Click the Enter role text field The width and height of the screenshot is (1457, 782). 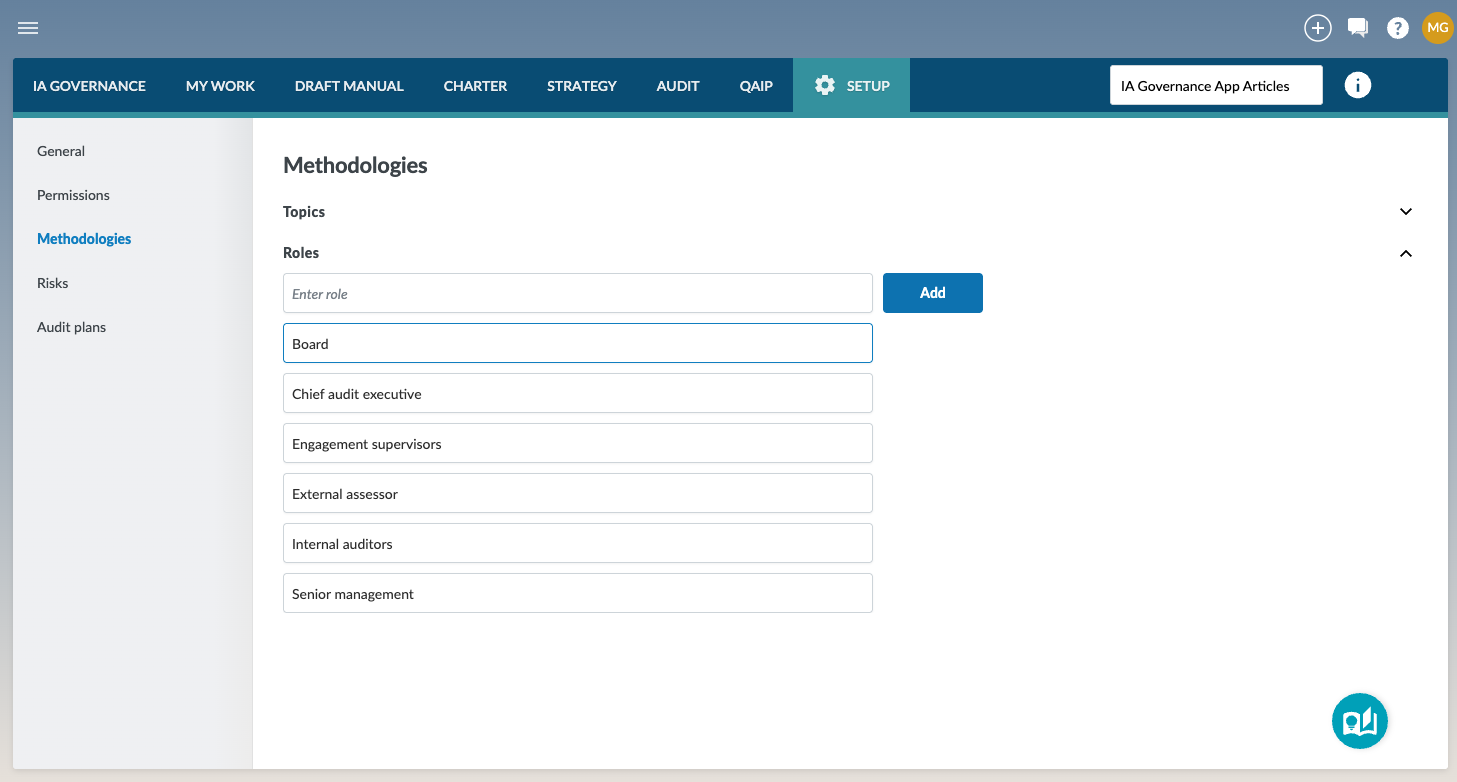577,294
